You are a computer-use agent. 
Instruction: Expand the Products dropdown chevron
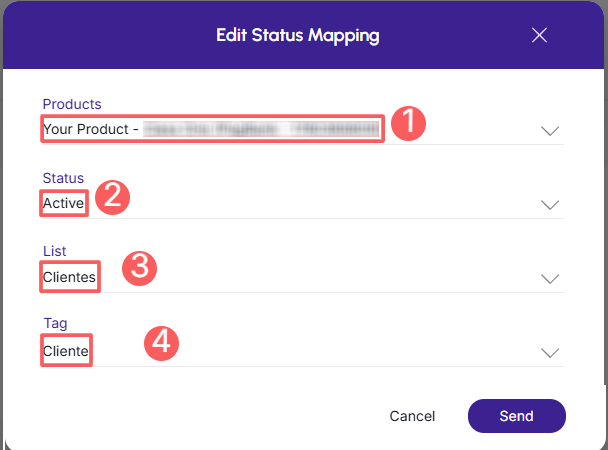[550, 131]
